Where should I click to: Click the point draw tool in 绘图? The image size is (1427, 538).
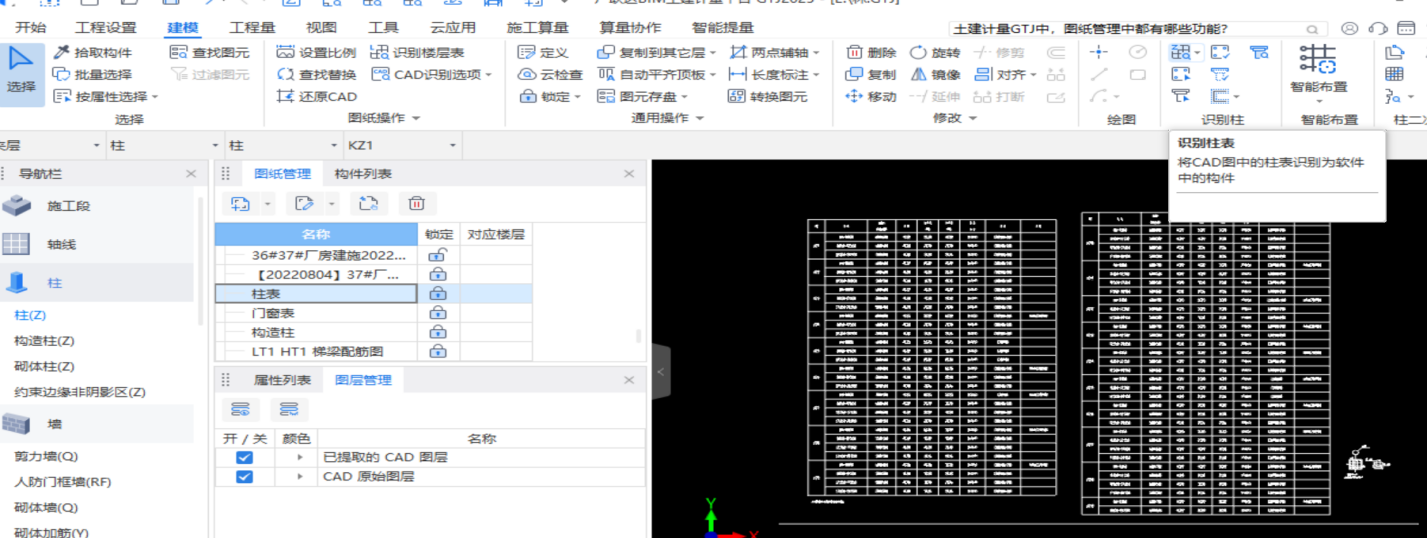(1099, 52)
